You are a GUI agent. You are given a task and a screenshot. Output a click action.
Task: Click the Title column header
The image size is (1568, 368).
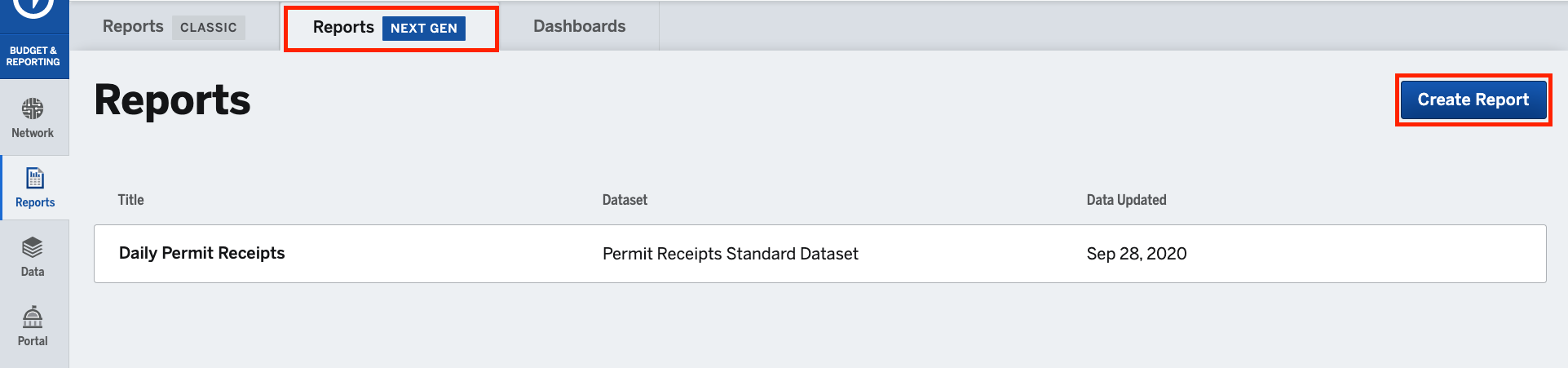(x=130, y=200)
